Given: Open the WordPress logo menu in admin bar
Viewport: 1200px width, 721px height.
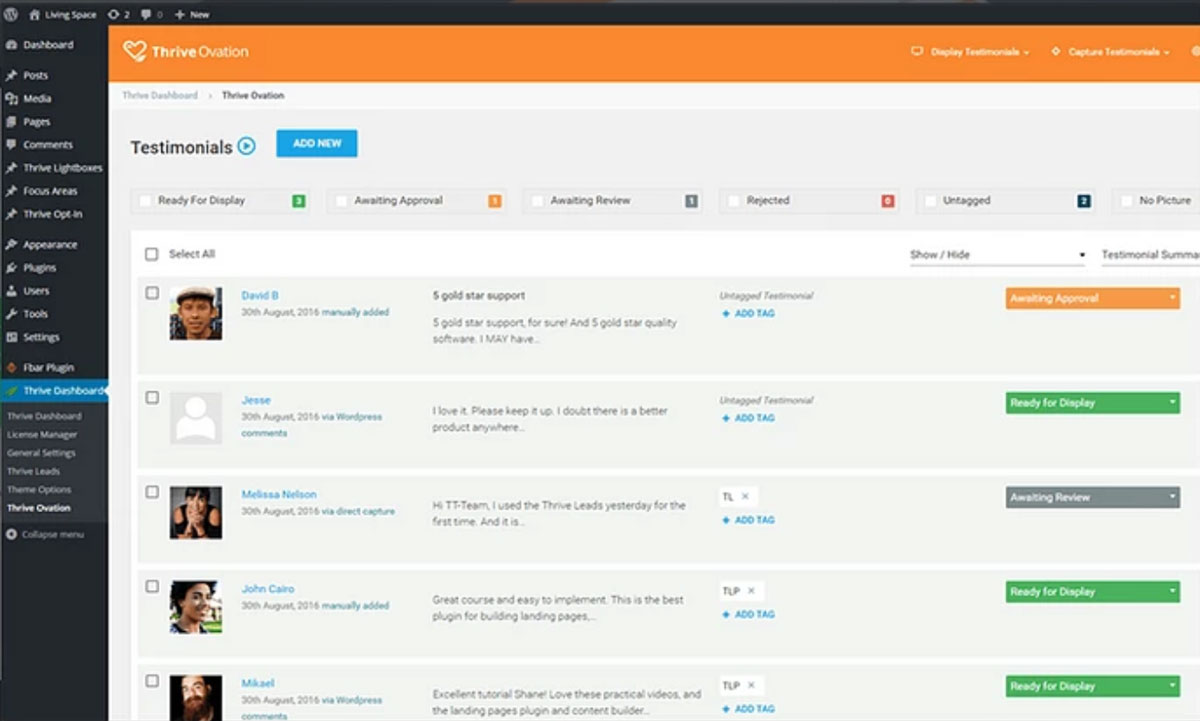Looking at the screenshot, I should 11,14.
